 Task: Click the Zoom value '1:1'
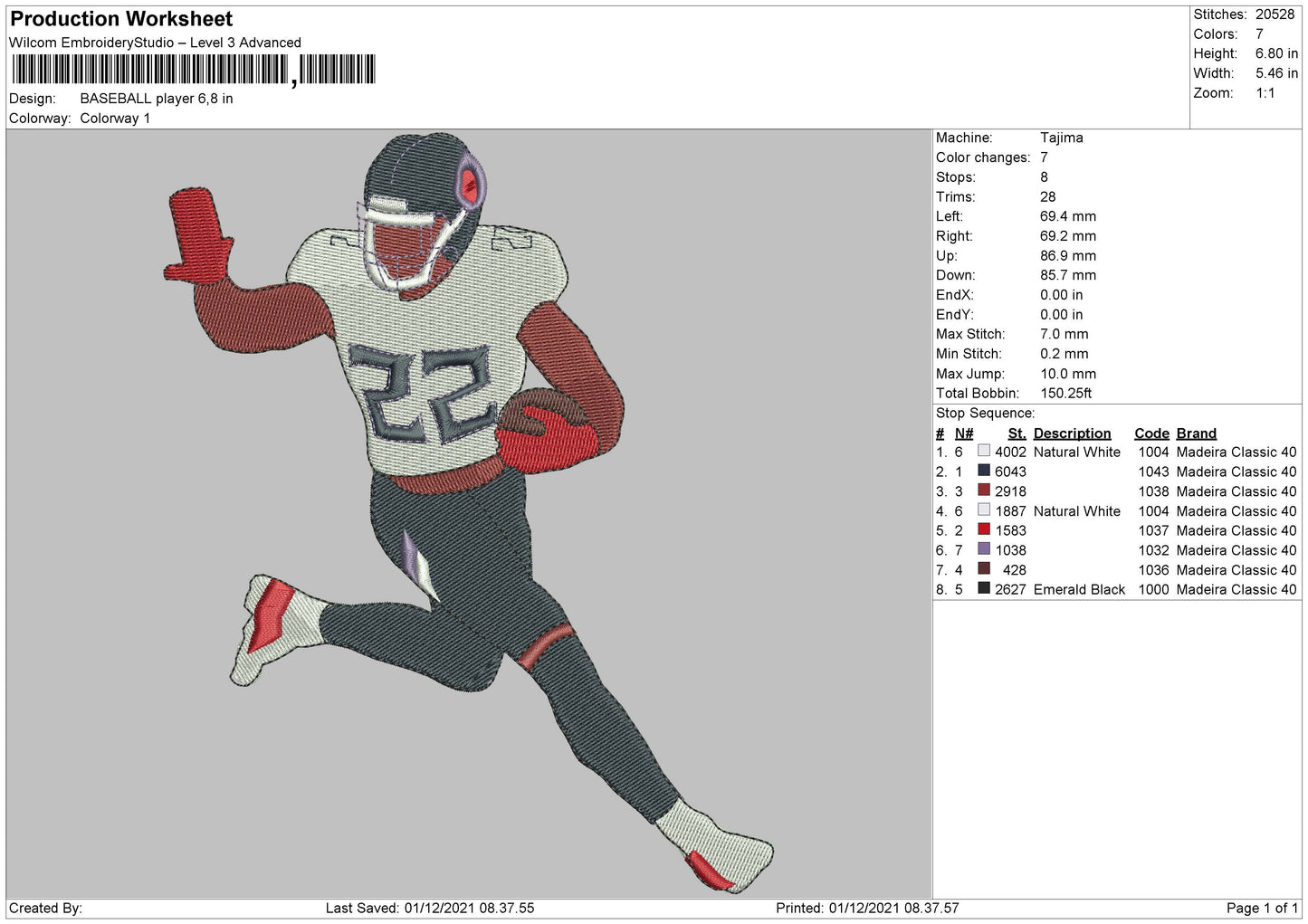click(1265, 93)
